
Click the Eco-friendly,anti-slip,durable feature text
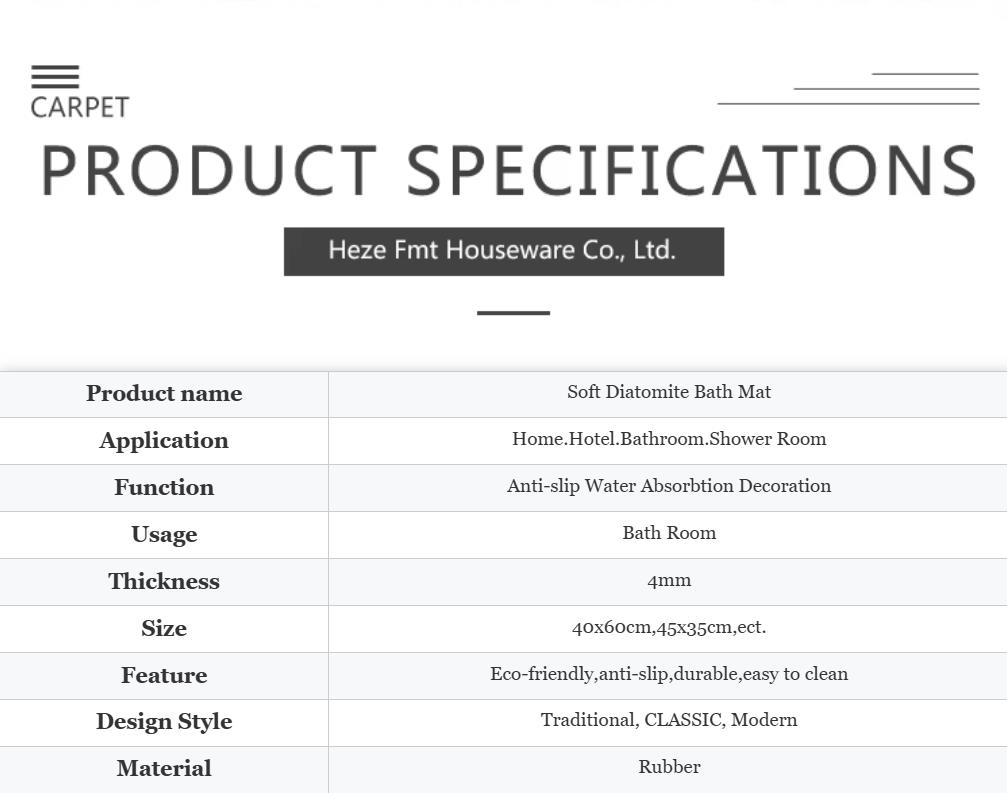[669, 674]
